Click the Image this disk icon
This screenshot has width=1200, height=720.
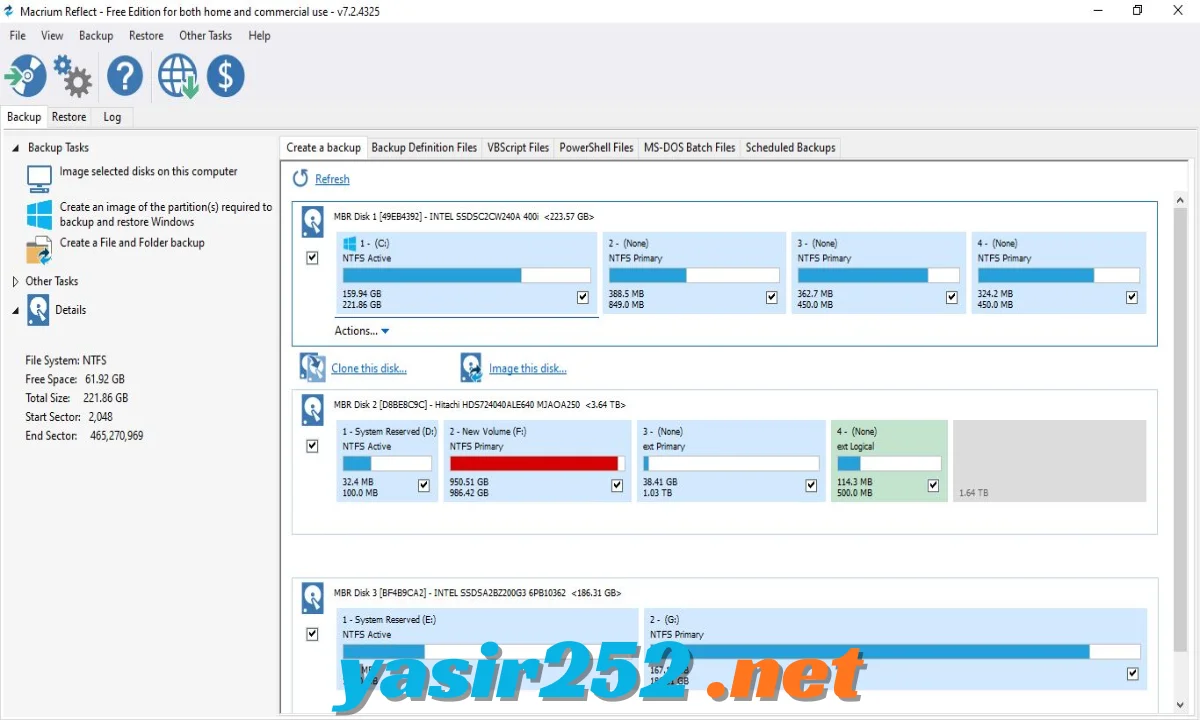pos(471,367)
